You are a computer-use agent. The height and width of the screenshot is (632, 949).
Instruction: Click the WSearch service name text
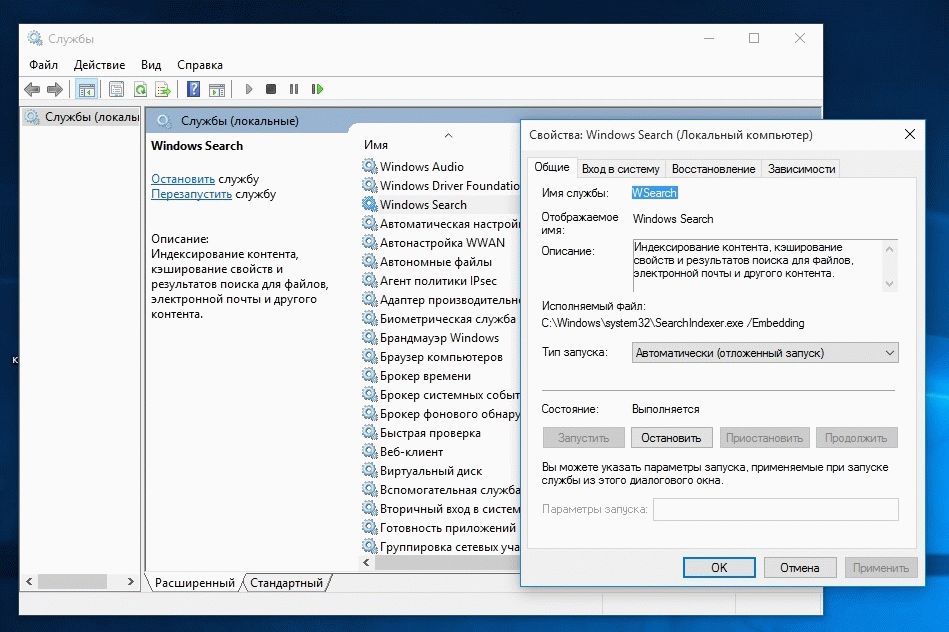tap(654, 193)
